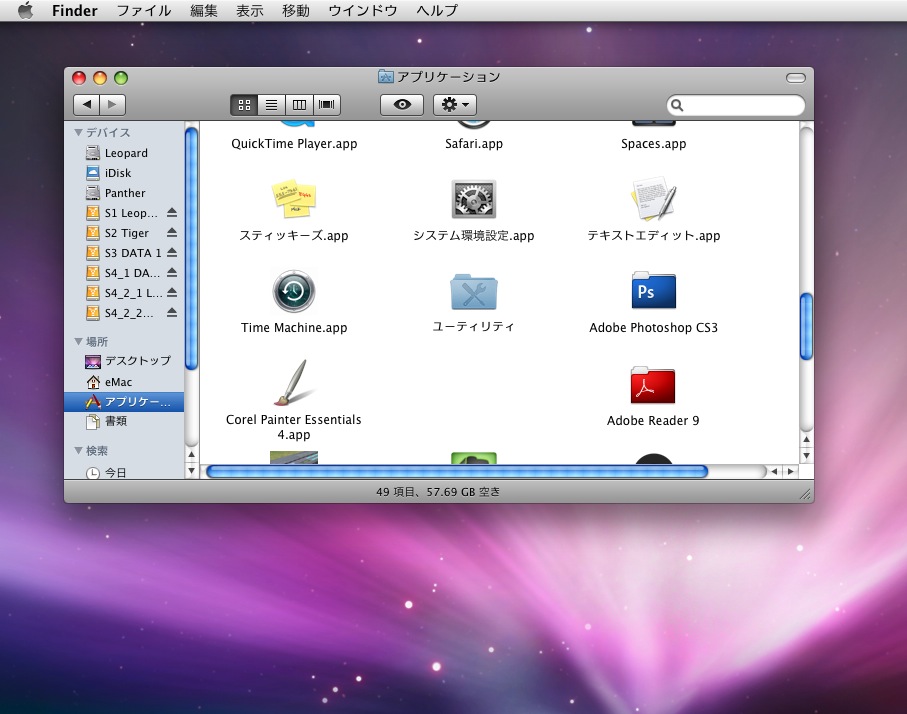907x714 pixels.
Task: Eject the S2 Tiger volume
Action: coord(172,233)
